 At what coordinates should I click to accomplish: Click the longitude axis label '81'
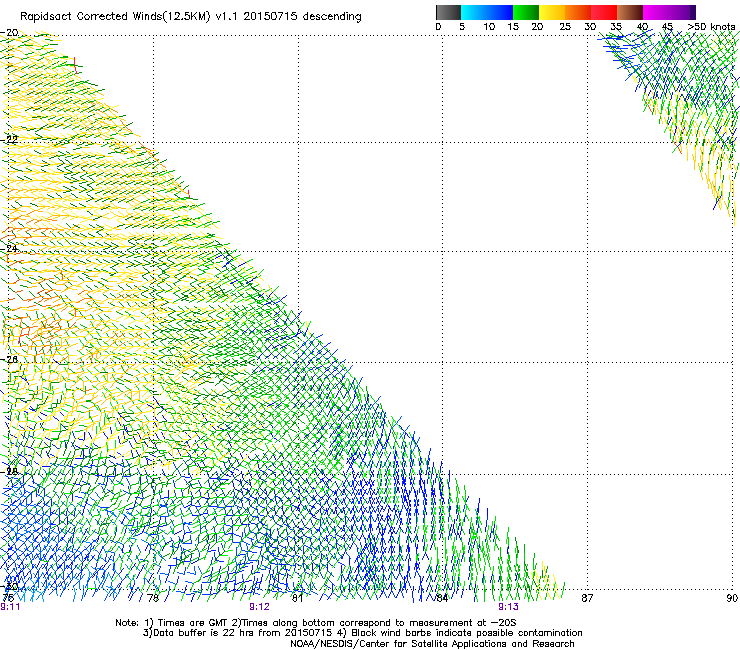pos(297,598)
